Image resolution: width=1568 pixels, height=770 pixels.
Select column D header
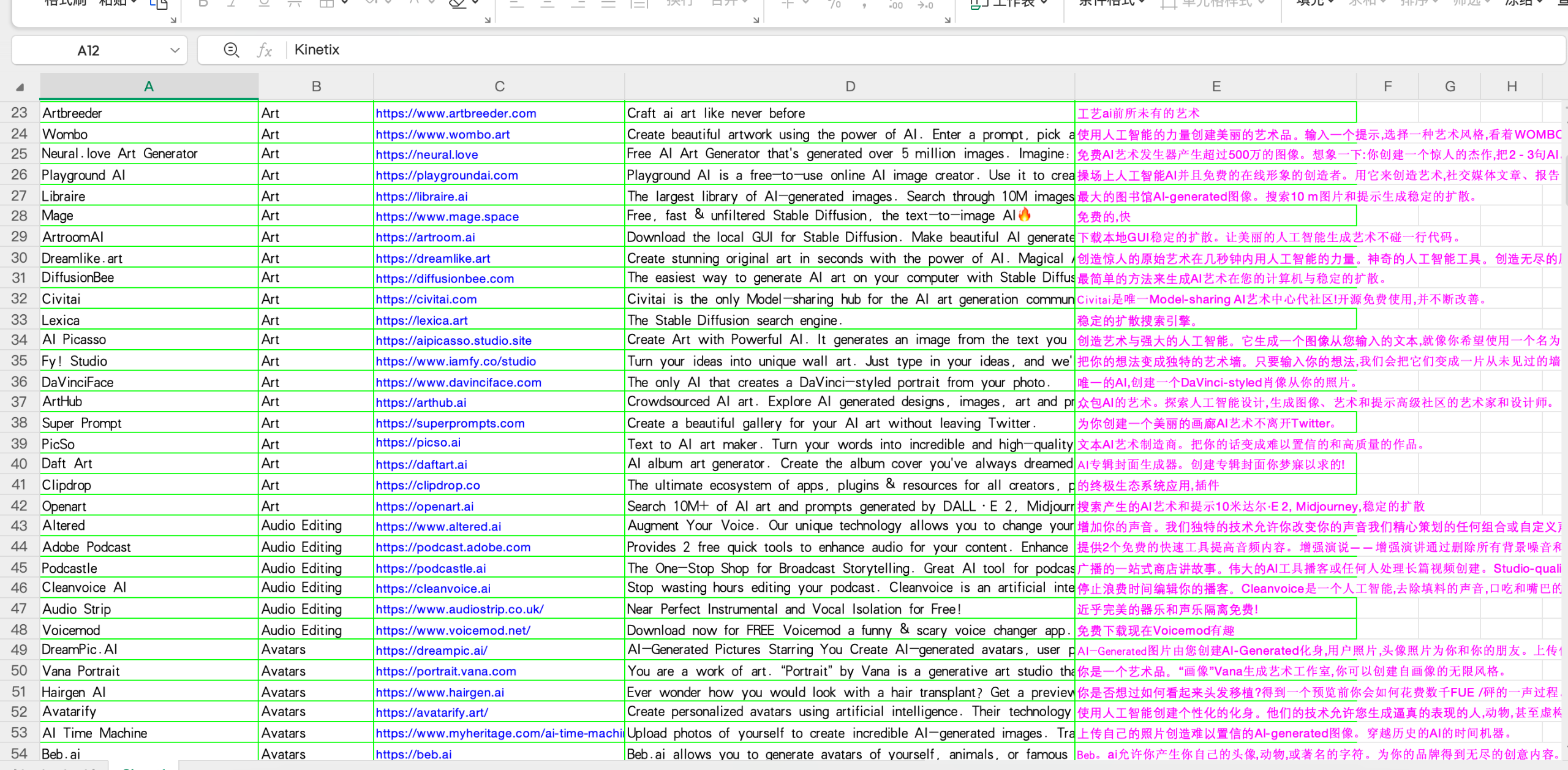(850, 86)
